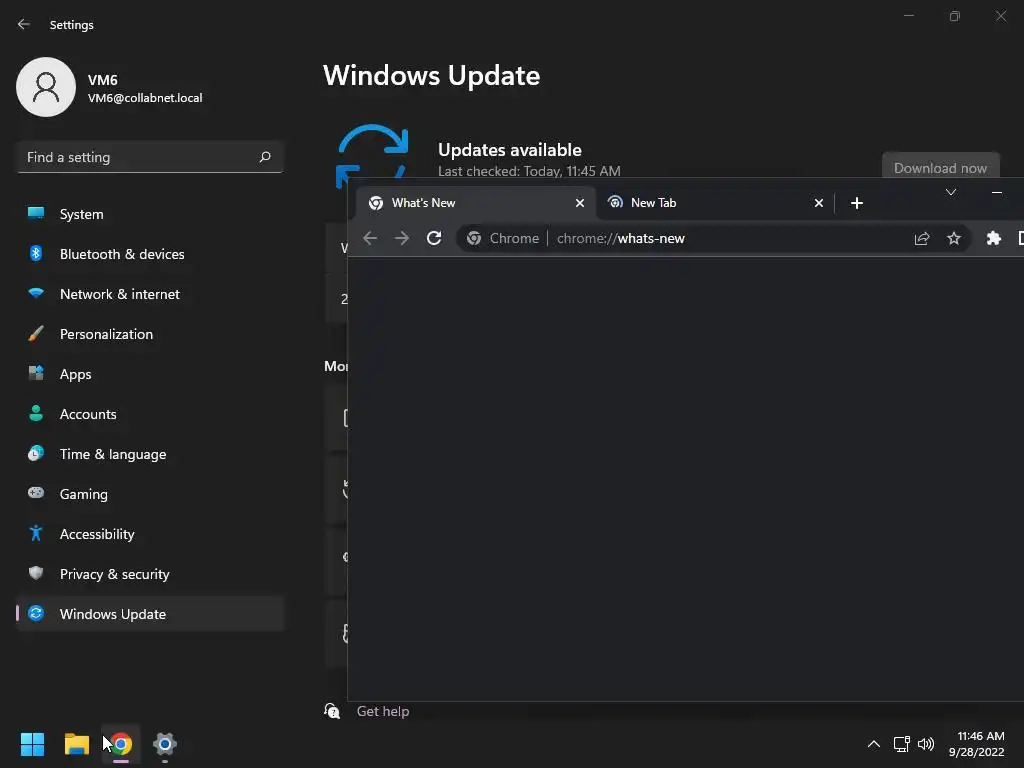The image size is (1024, 768).
Task: Click the volume speaker icon in tray
Action: point(925,744)
